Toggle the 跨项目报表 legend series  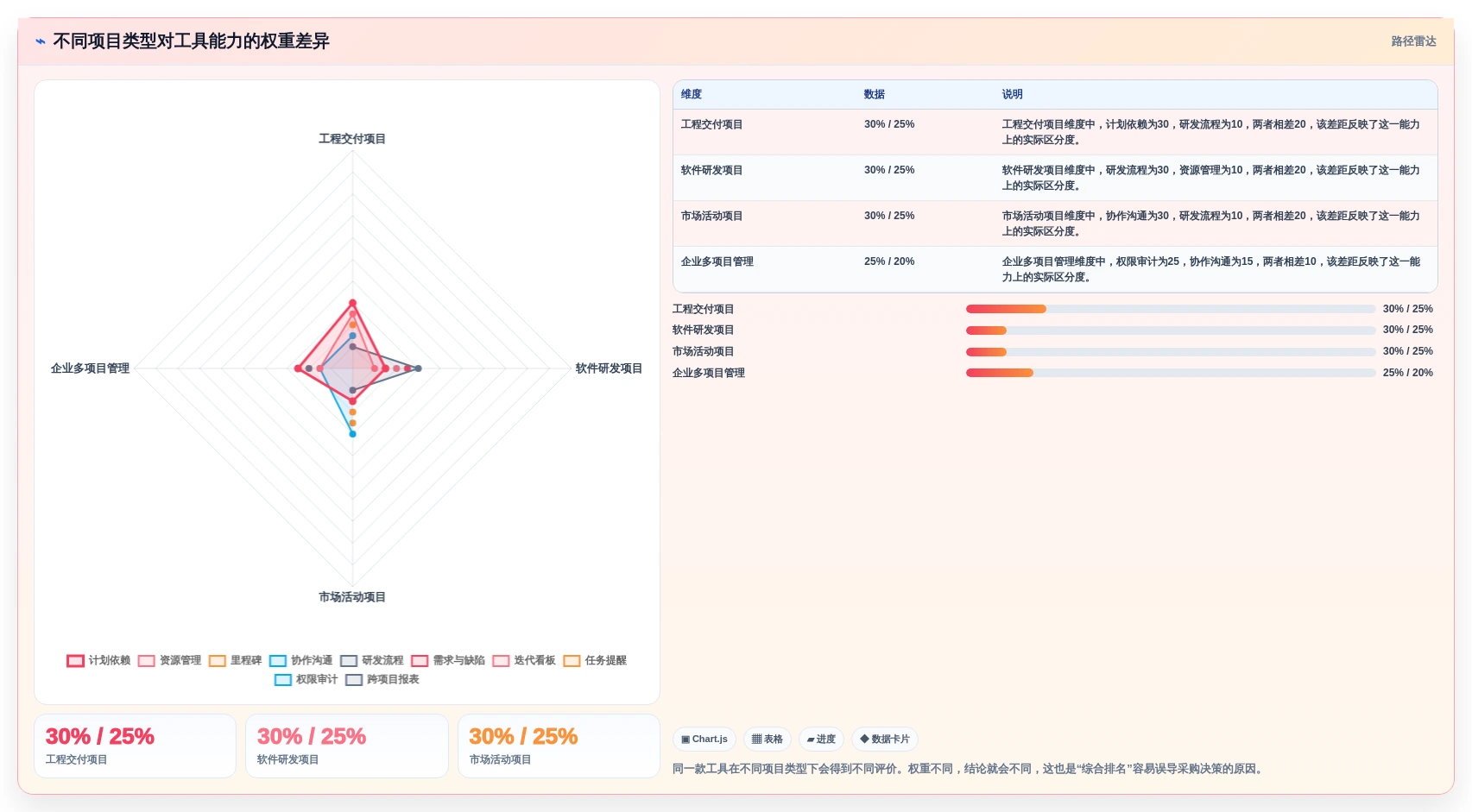pos(382,679)
